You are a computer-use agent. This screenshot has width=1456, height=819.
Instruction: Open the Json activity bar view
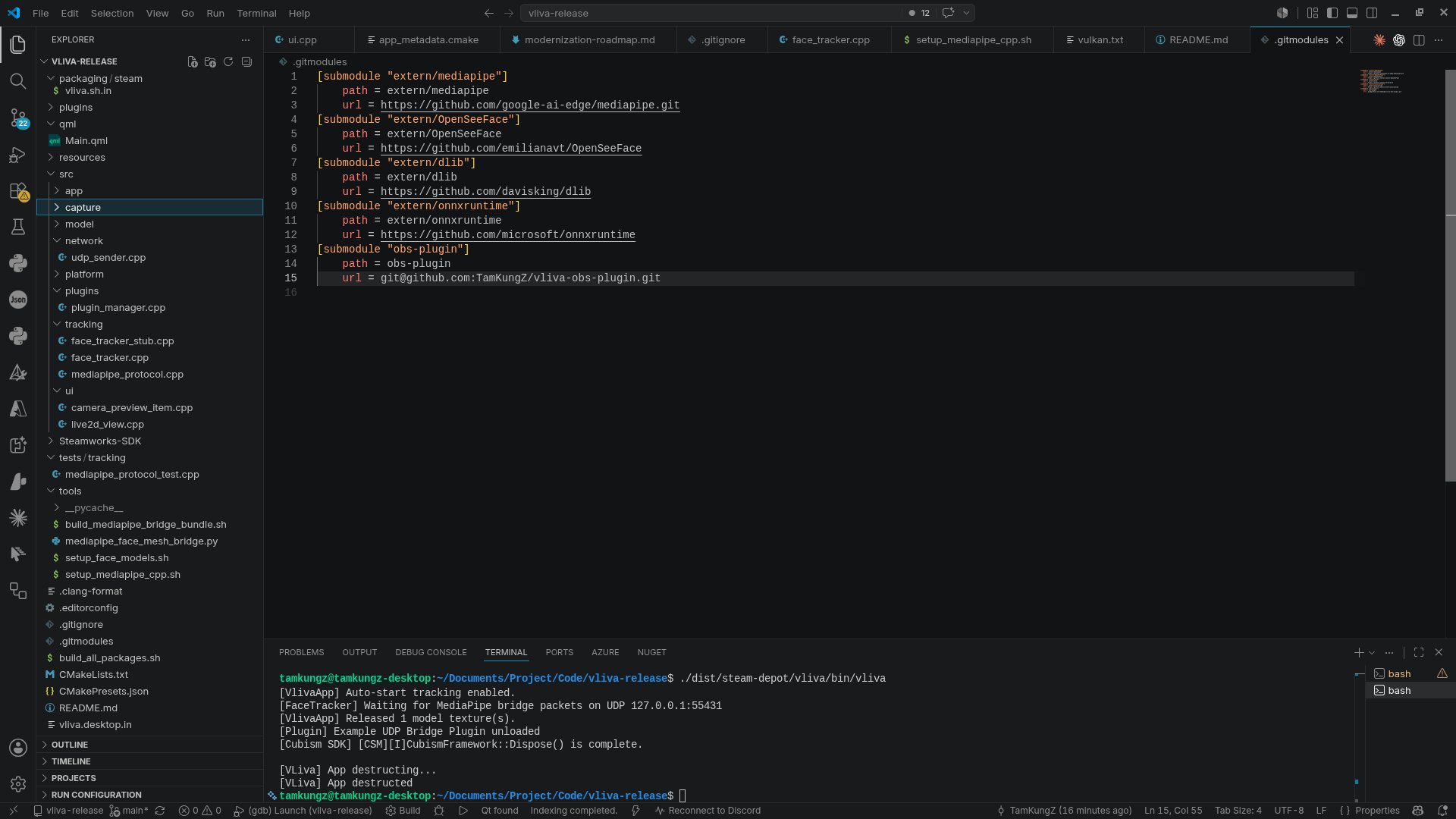[18, 300]
